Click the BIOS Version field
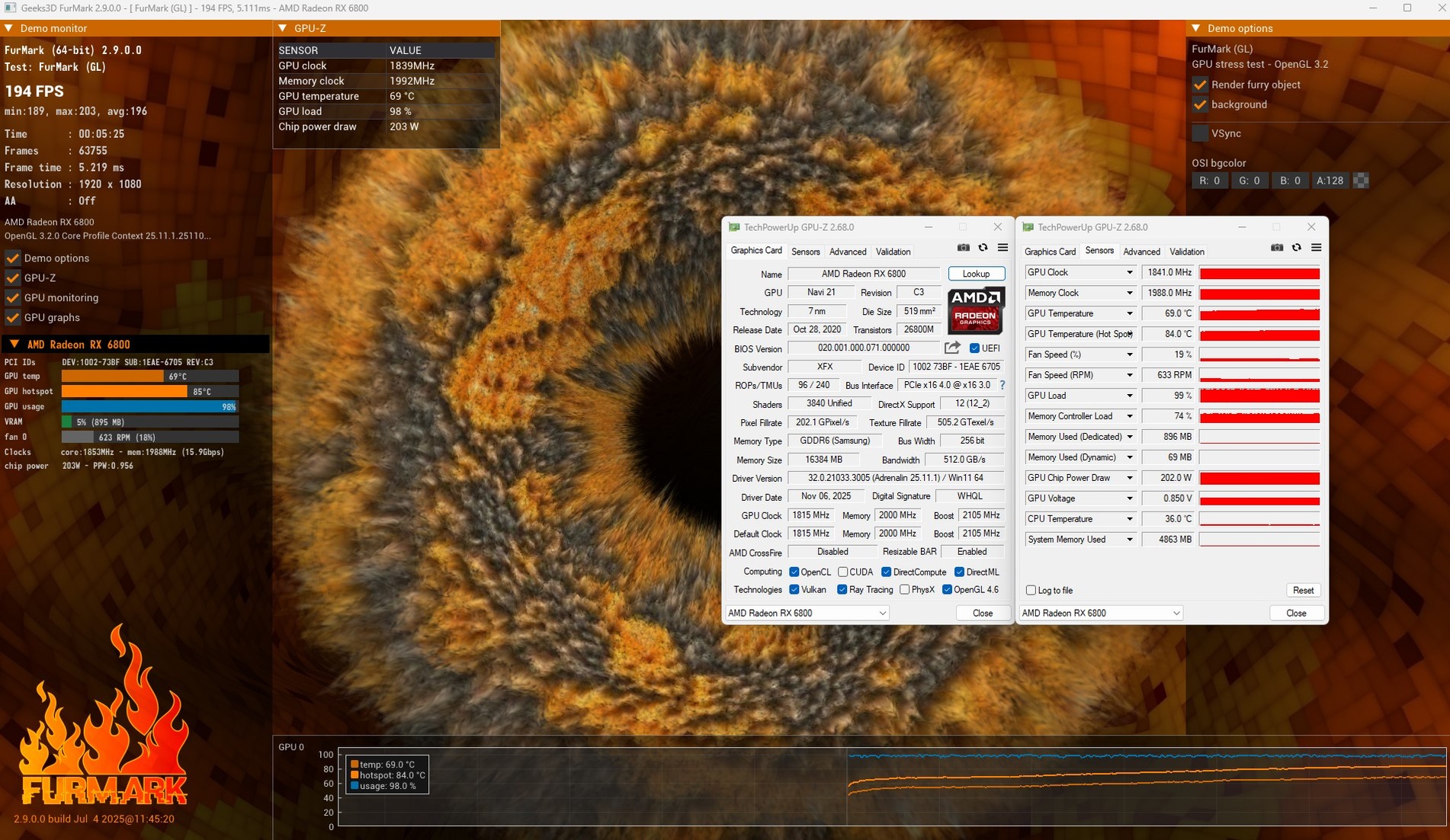Image resolution: width=1450 pixels, height=840 pixels. tap(864, 348)
